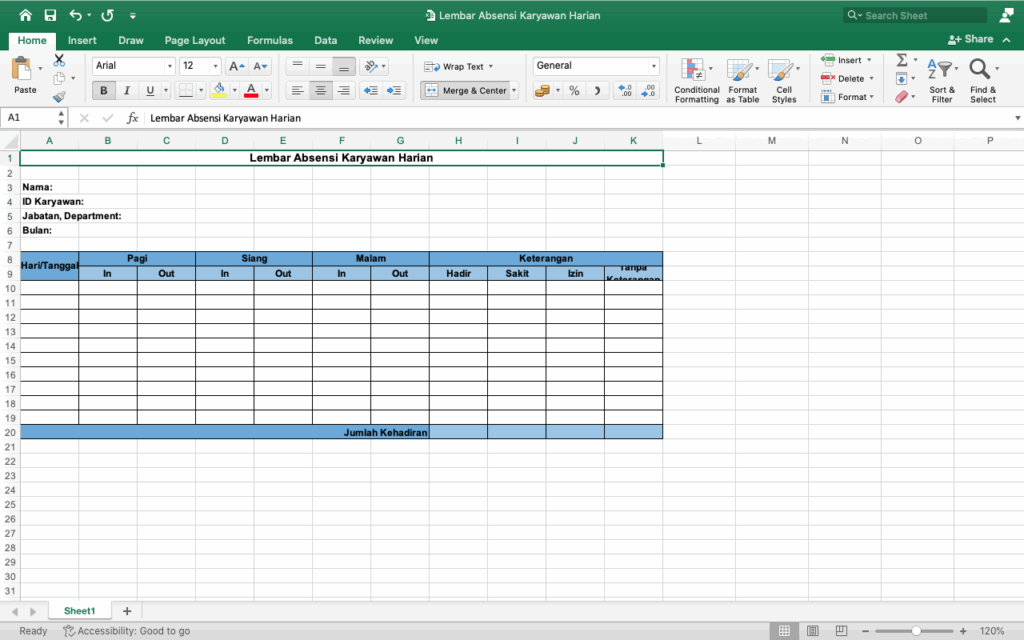Open the Data ribbon tab
Image resolution: width=1024 pixels, height=640 pixels.
(325, 40)
